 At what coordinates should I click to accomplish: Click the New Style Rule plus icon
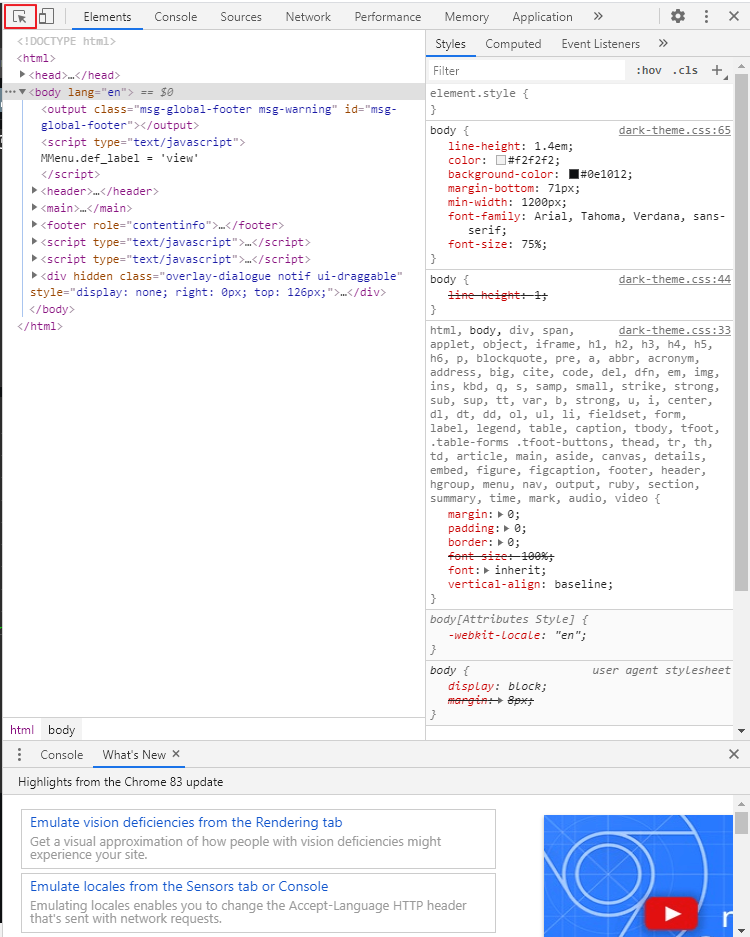click(x=717, y=70)
